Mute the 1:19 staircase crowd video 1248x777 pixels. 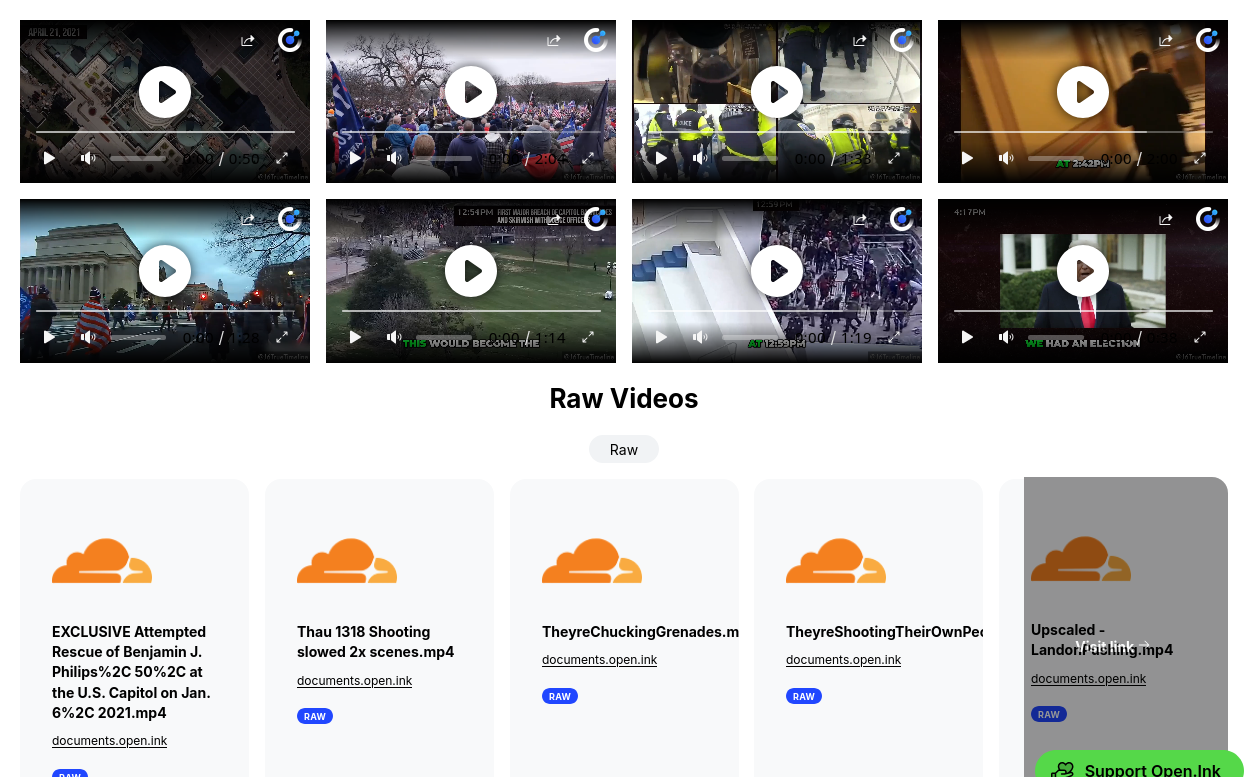(700, 337)
